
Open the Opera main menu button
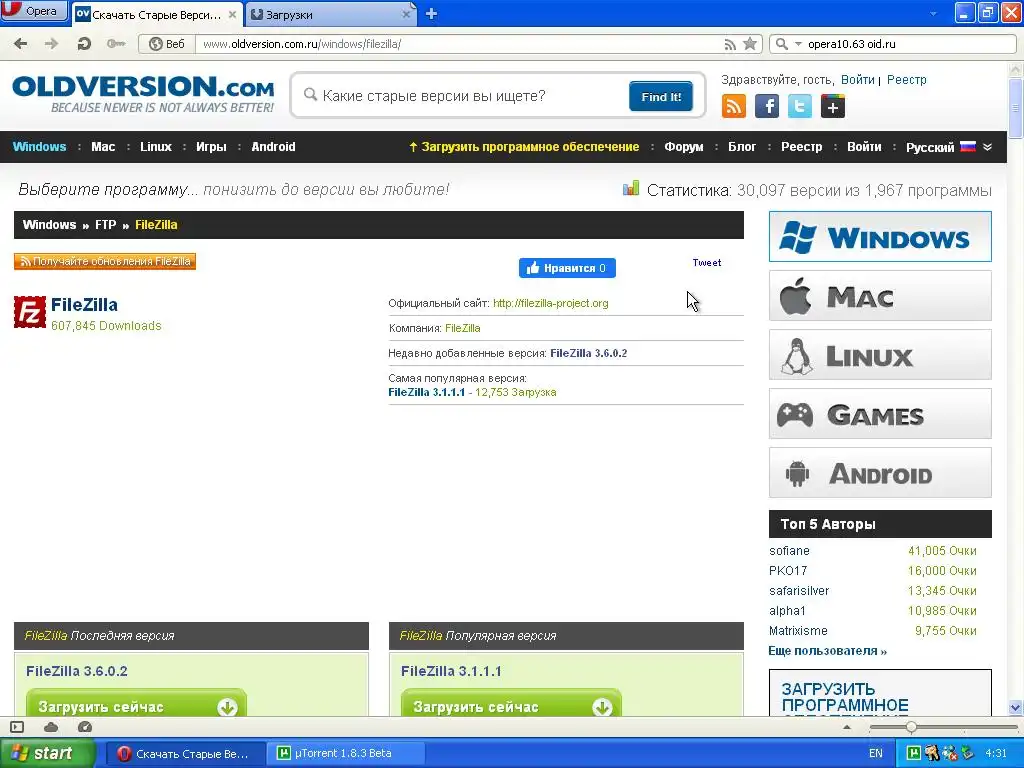[34, 11]
